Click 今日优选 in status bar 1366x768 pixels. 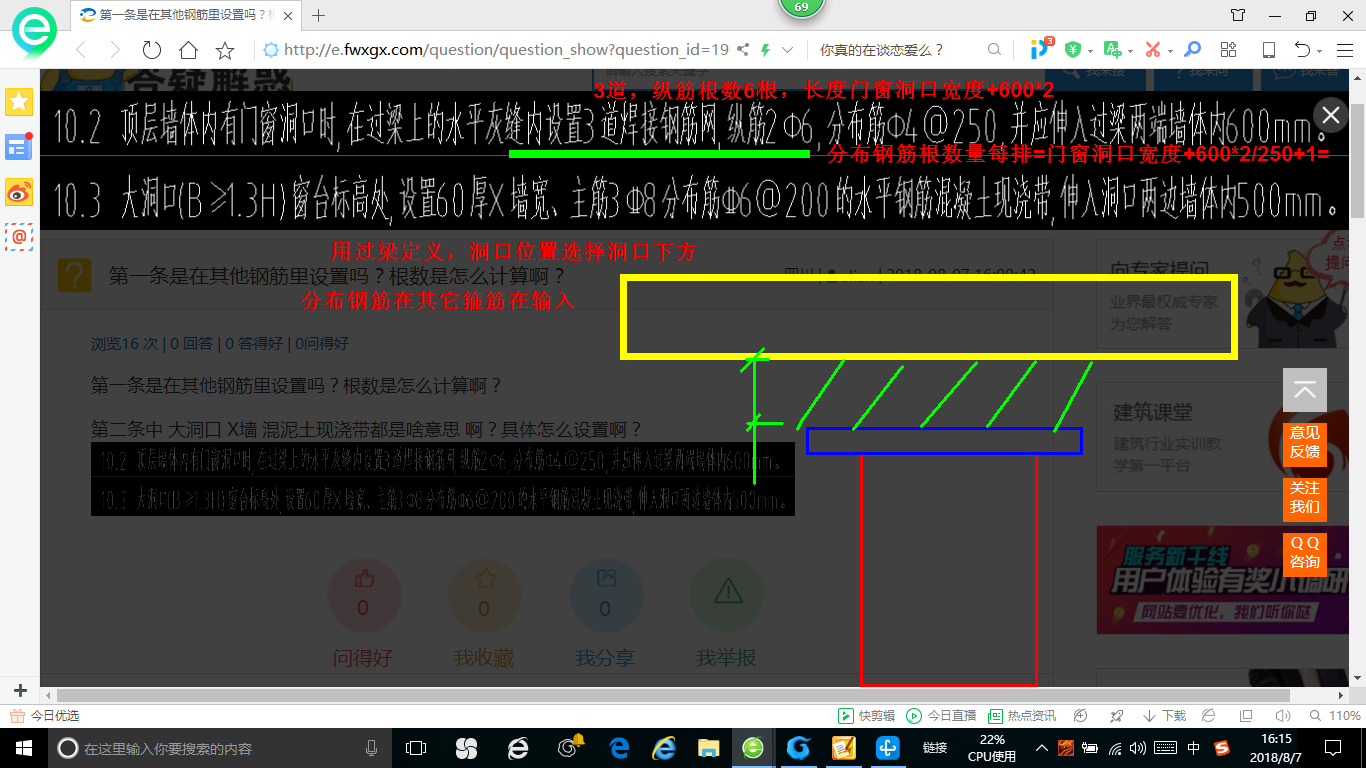(x=44, y=716)
